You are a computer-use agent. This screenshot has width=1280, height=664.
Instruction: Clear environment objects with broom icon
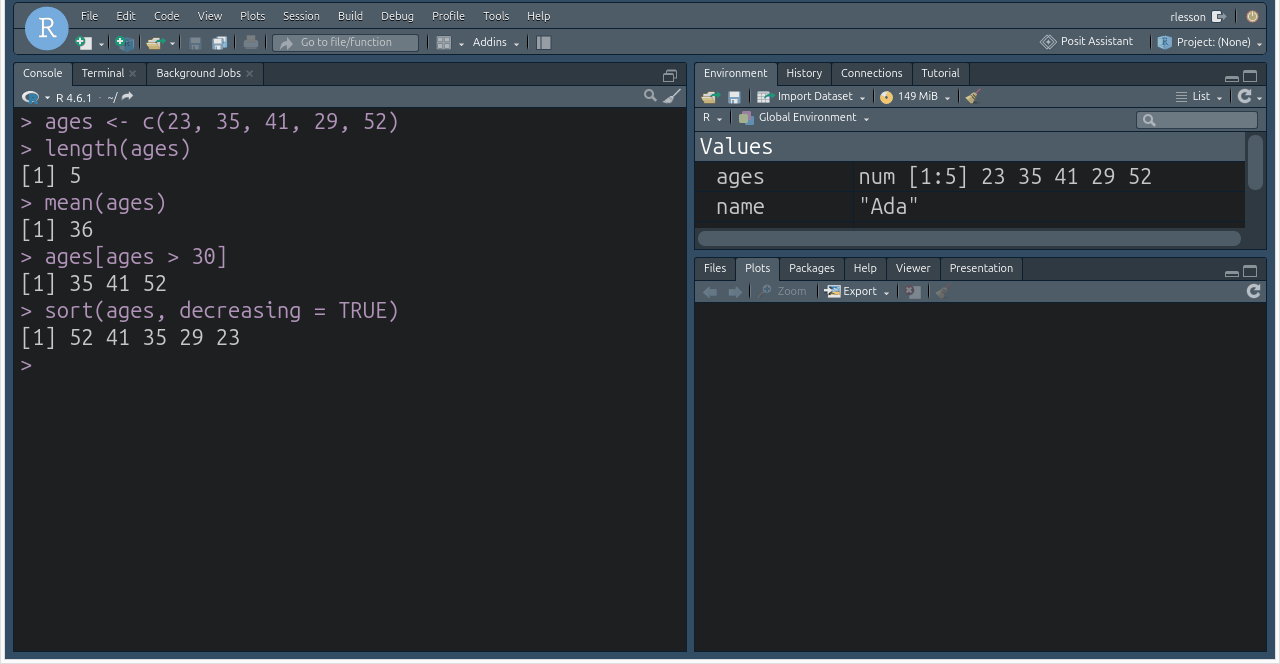click(972, 97)
